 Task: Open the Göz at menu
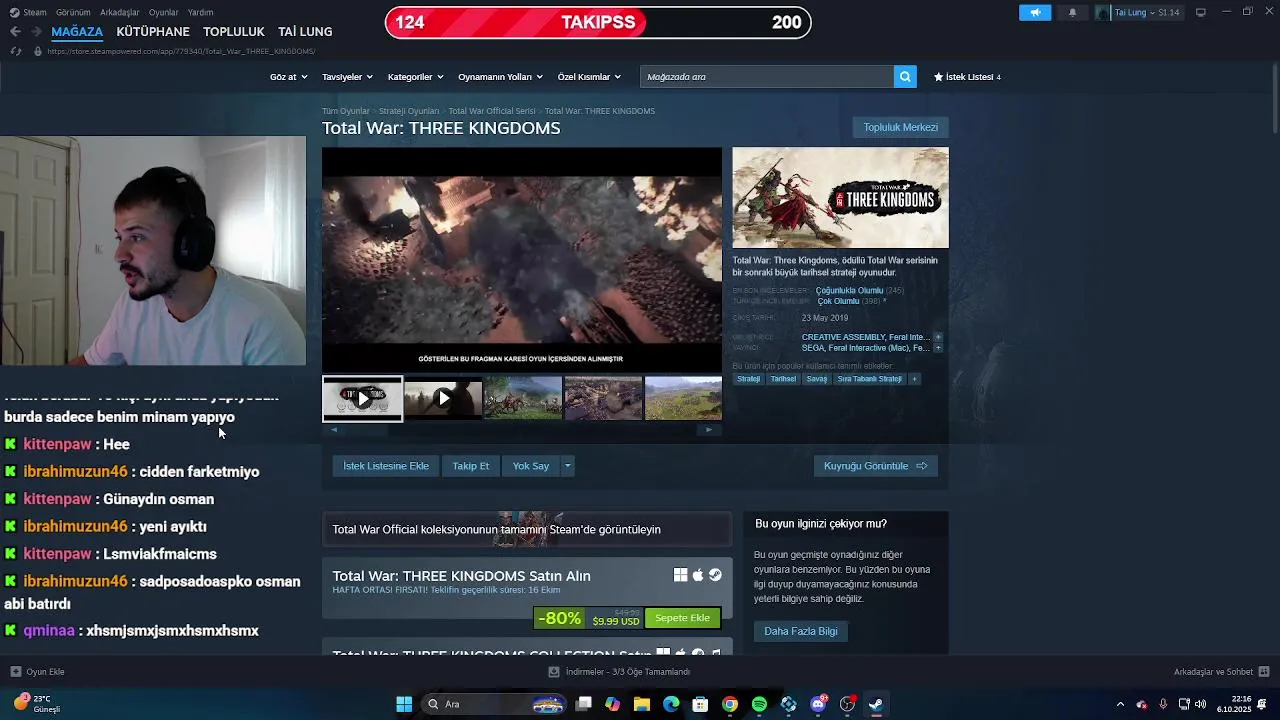pyautogui.click(x=287, y=77)
